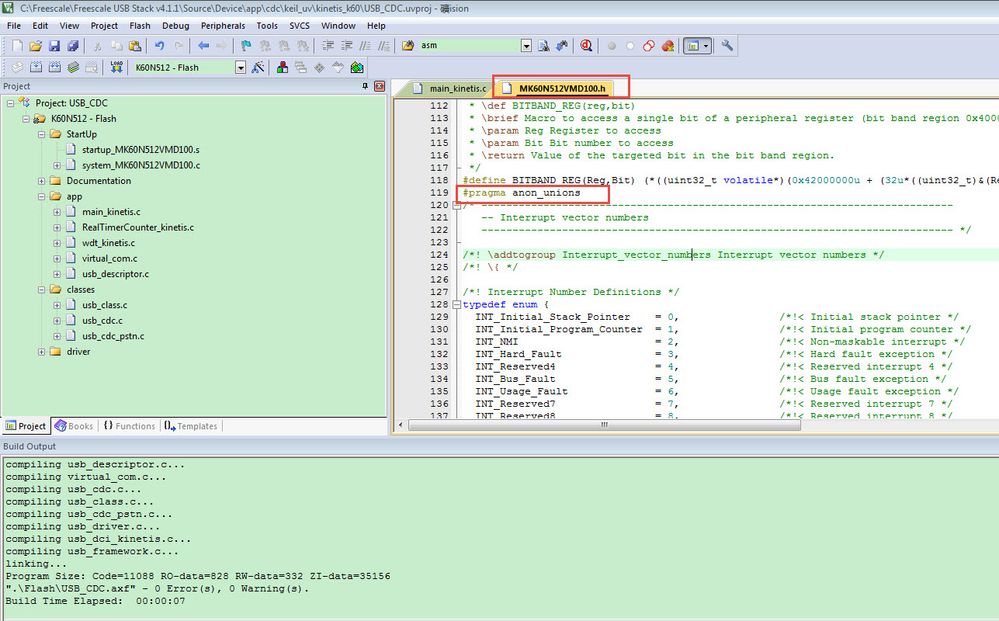999x621 pixels.
Task: Undo the last edit
Action: 159,46
